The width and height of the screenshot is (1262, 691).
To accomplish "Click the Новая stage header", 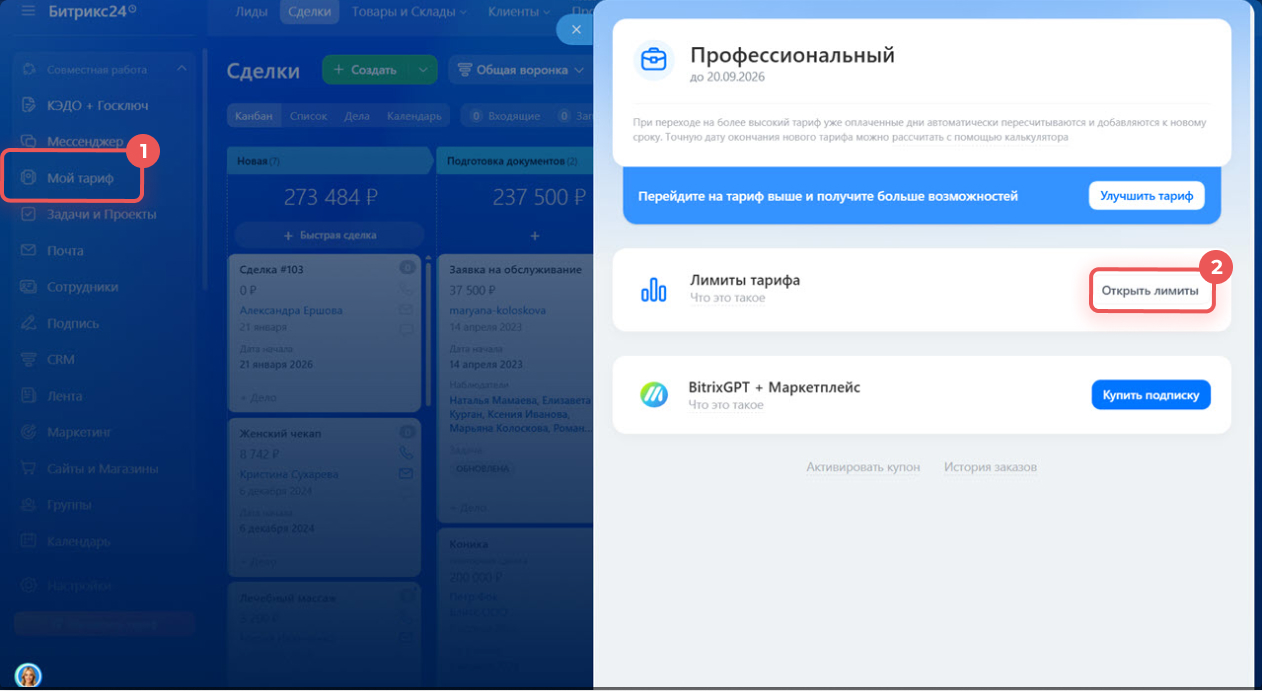I will point(330,161).
